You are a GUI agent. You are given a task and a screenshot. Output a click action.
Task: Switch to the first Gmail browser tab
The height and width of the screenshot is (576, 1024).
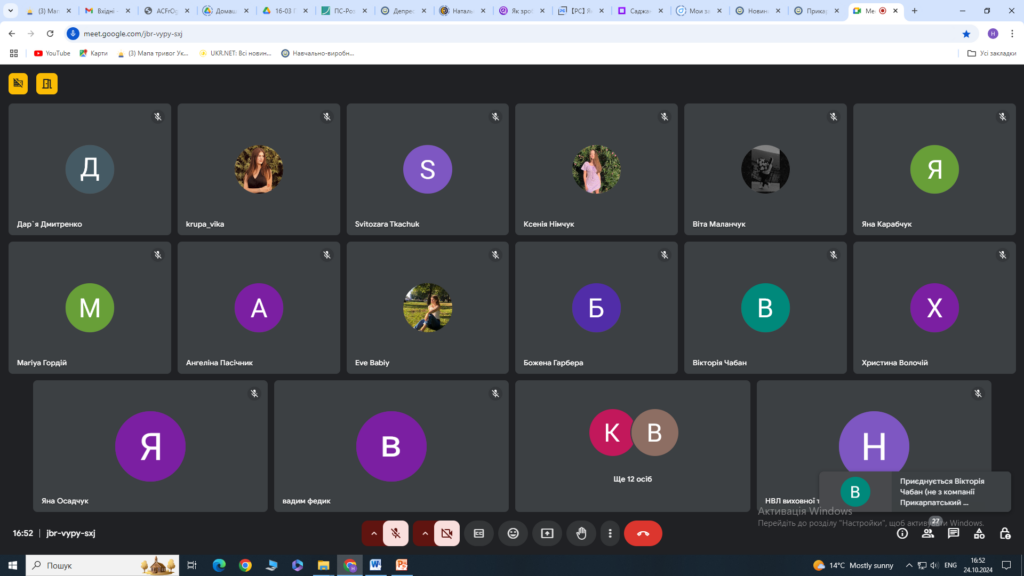105,11
